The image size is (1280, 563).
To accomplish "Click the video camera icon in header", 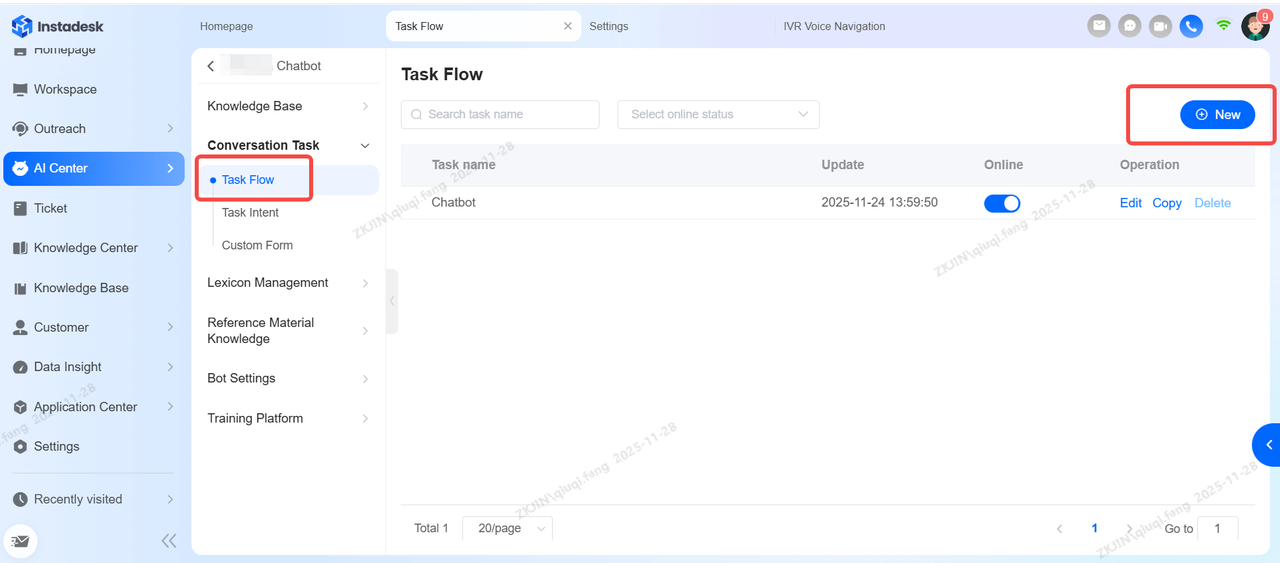I will coord(1160,26).
